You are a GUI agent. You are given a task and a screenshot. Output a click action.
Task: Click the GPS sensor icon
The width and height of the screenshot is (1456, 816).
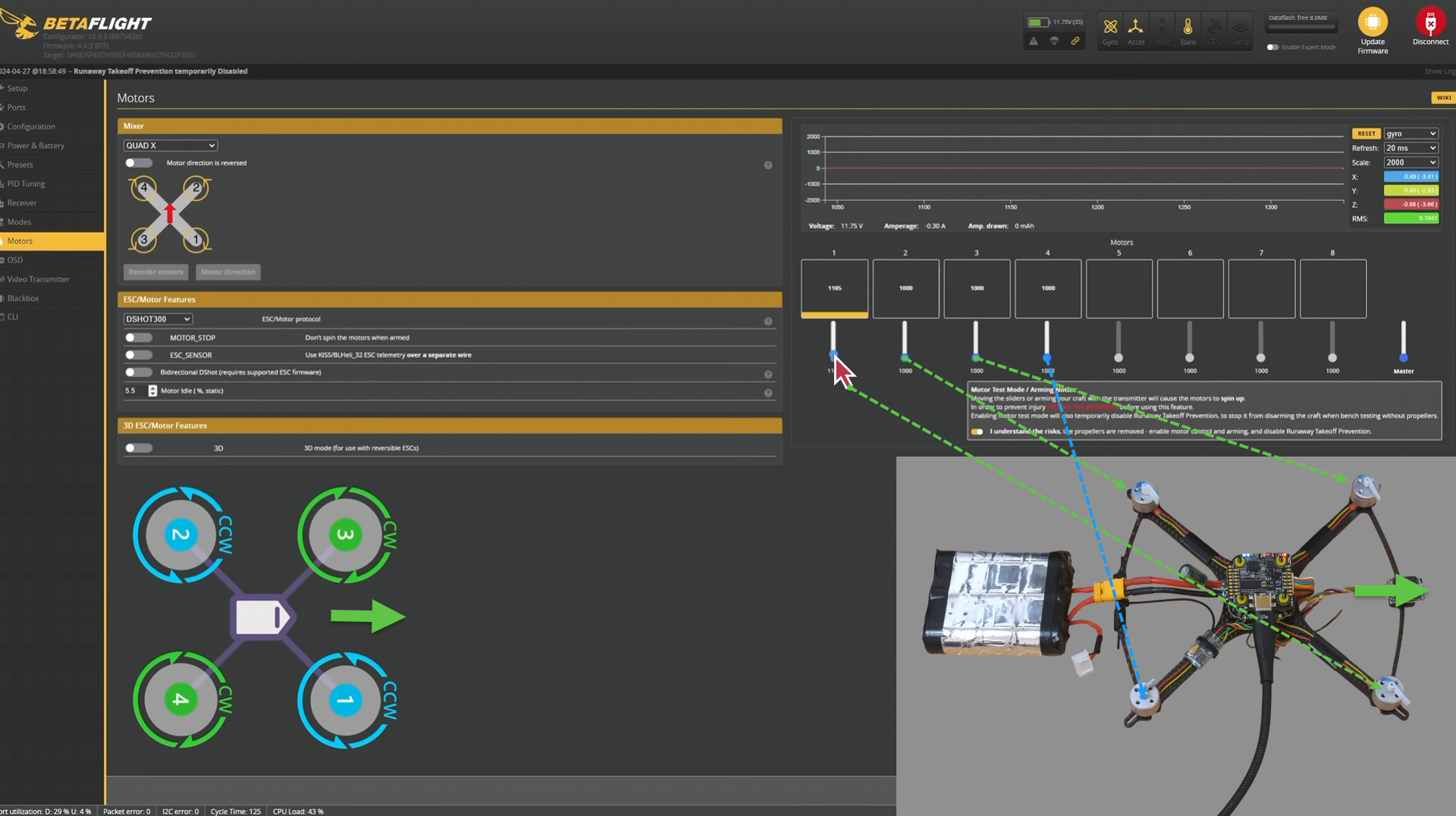click(x=1214, y=27)
